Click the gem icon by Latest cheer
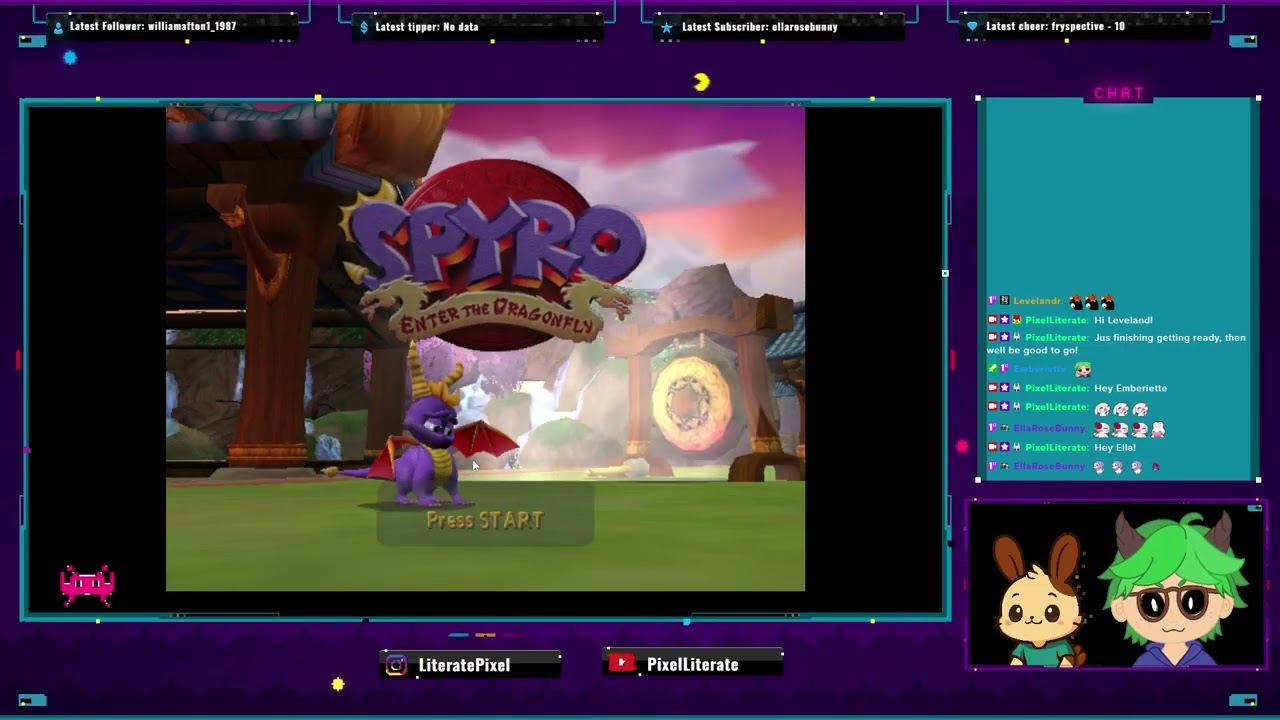 [972, 27]
